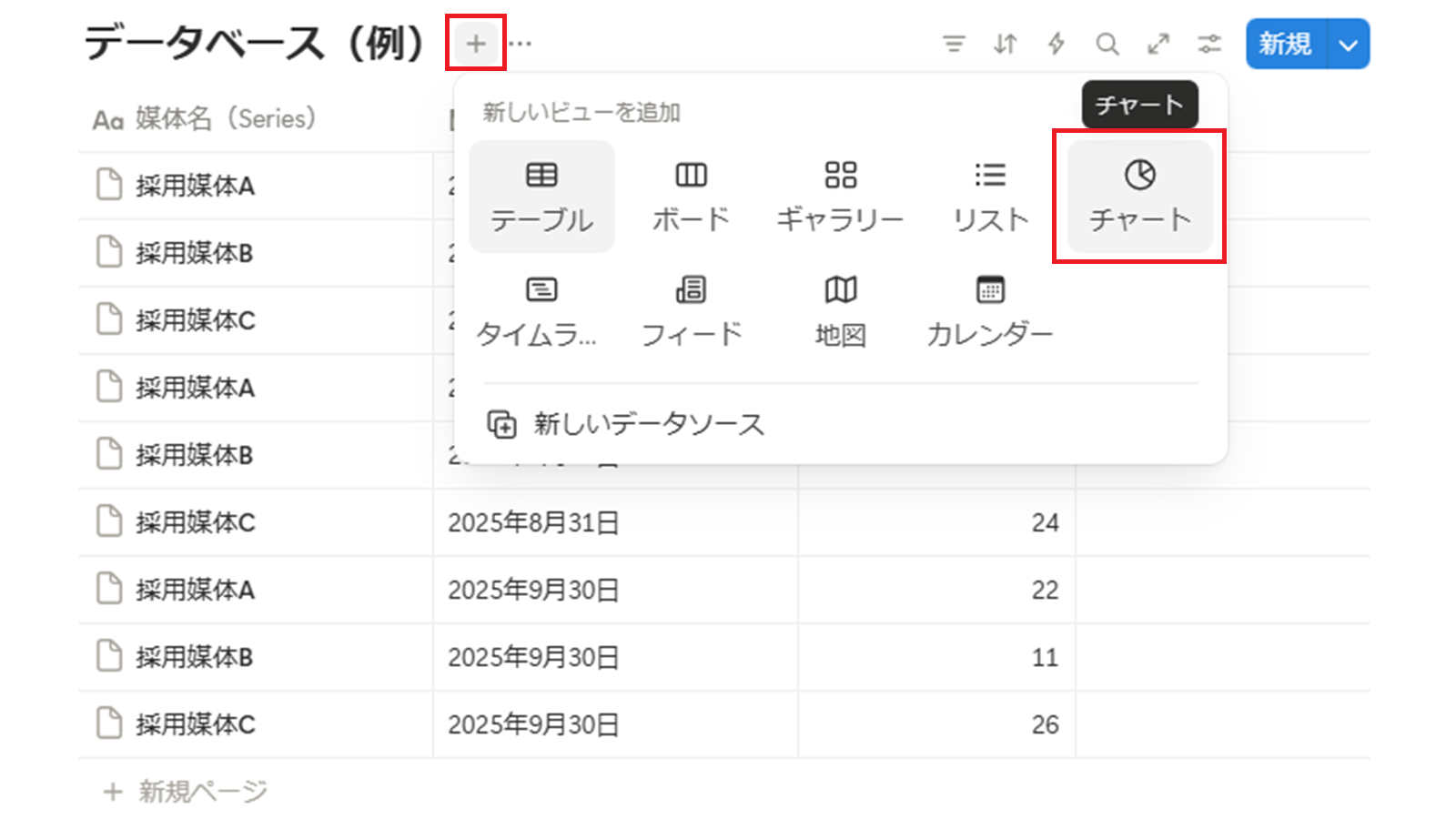Click the page icon in the row with value 11
The width and height of the screenshot is (1456, 819).
click(109, 657)
